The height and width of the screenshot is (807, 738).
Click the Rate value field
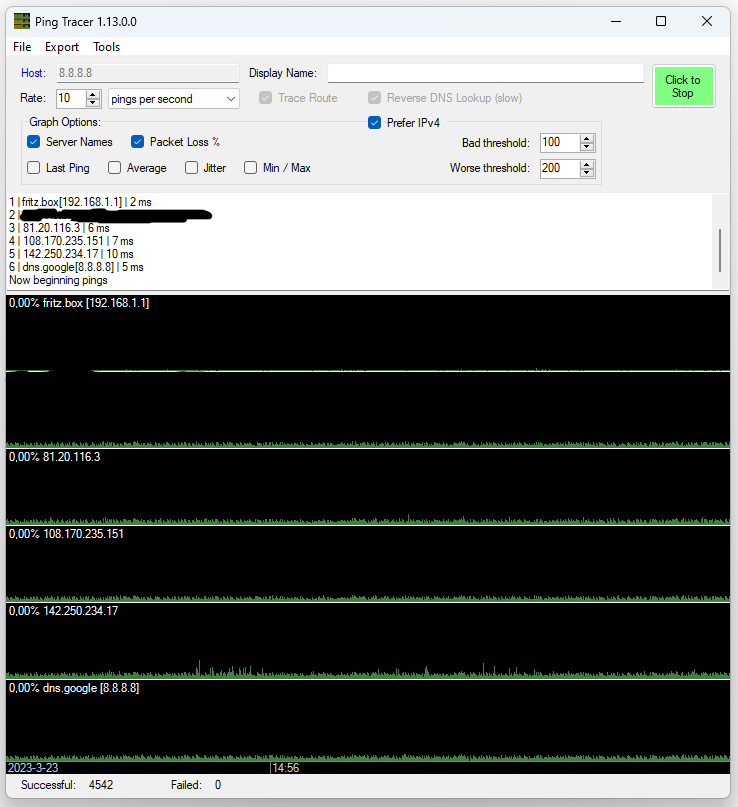pyautogui.click(x=71, y=98)
